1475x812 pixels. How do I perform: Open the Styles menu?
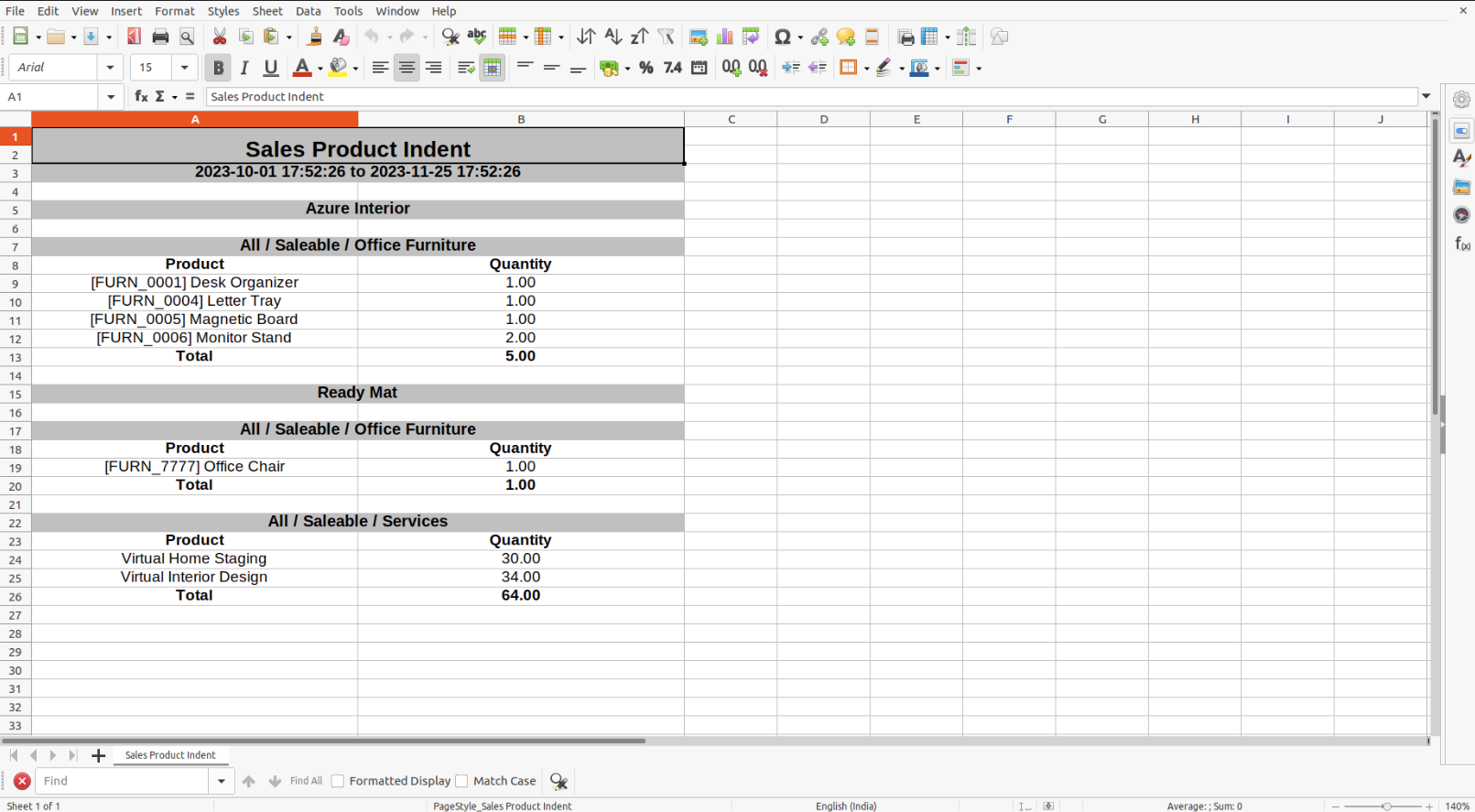tap(223, 11)
